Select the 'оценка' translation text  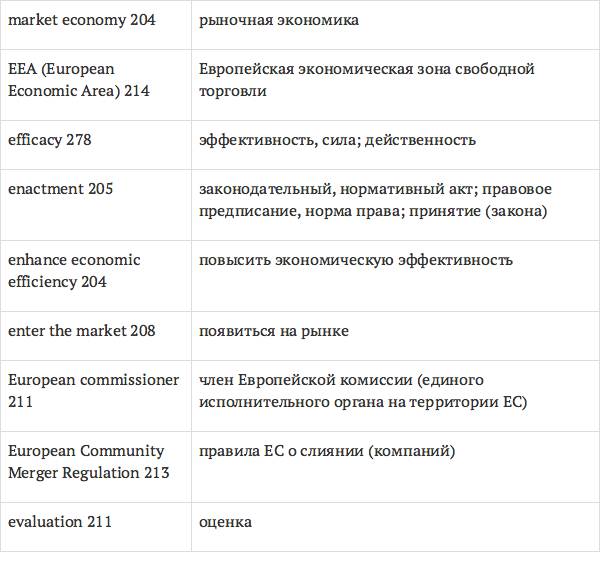226,522
